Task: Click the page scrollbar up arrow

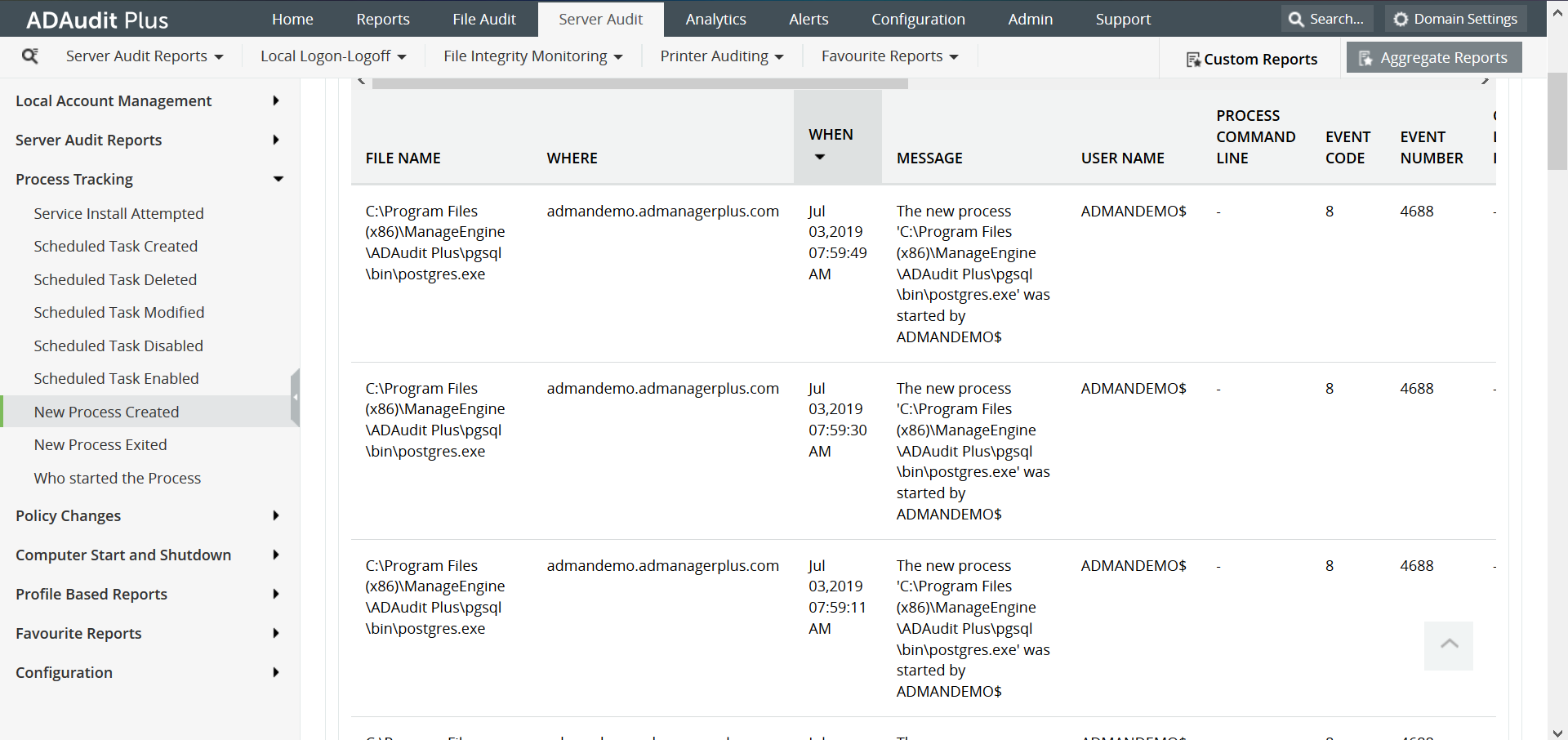Action: coord(1557,12)
